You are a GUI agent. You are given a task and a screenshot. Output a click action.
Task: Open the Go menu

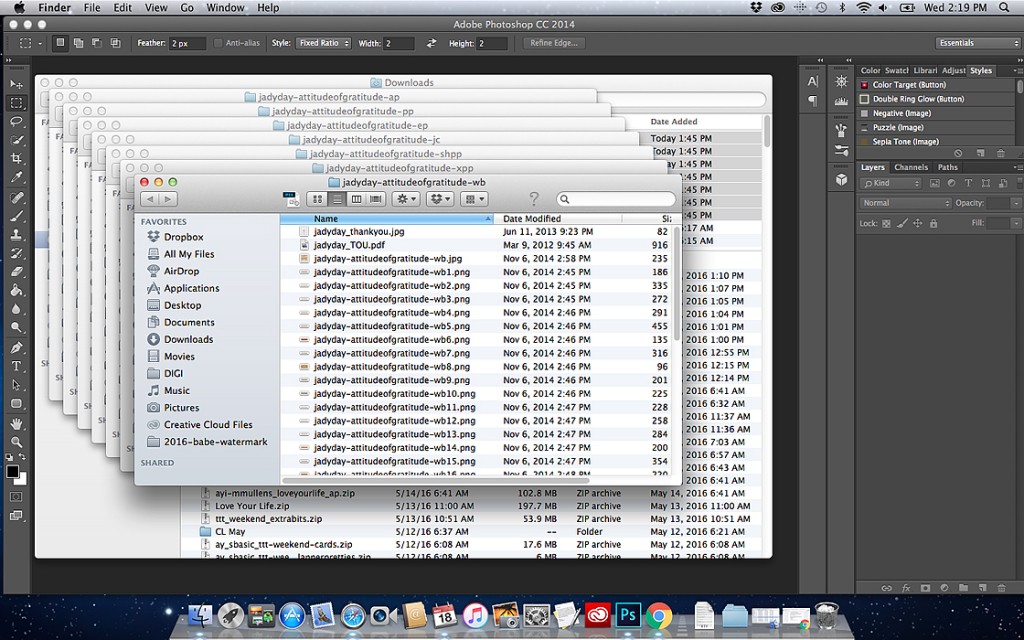187,8
